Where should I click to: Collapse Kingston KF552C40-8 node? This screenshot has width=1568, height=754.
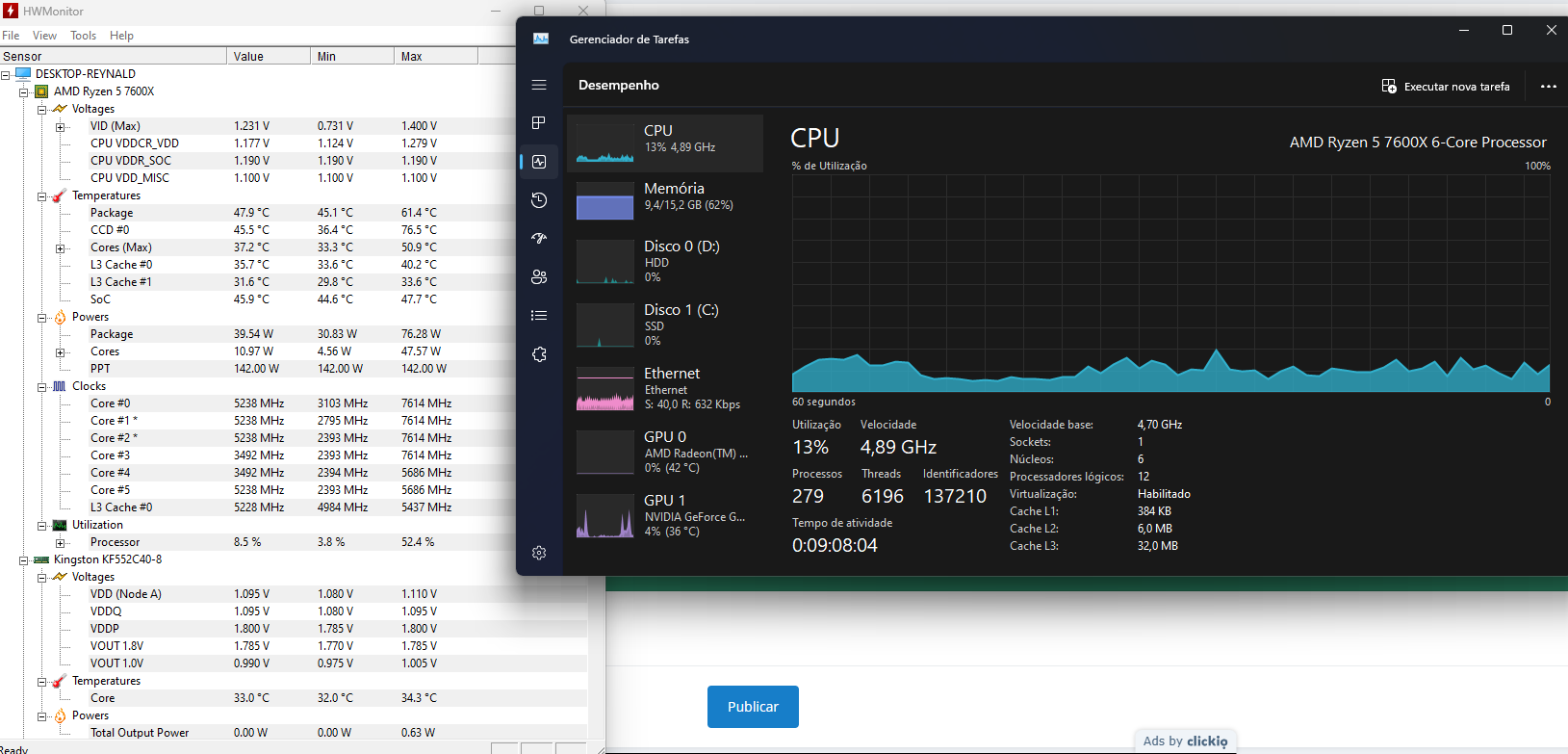tap(24, 559)
